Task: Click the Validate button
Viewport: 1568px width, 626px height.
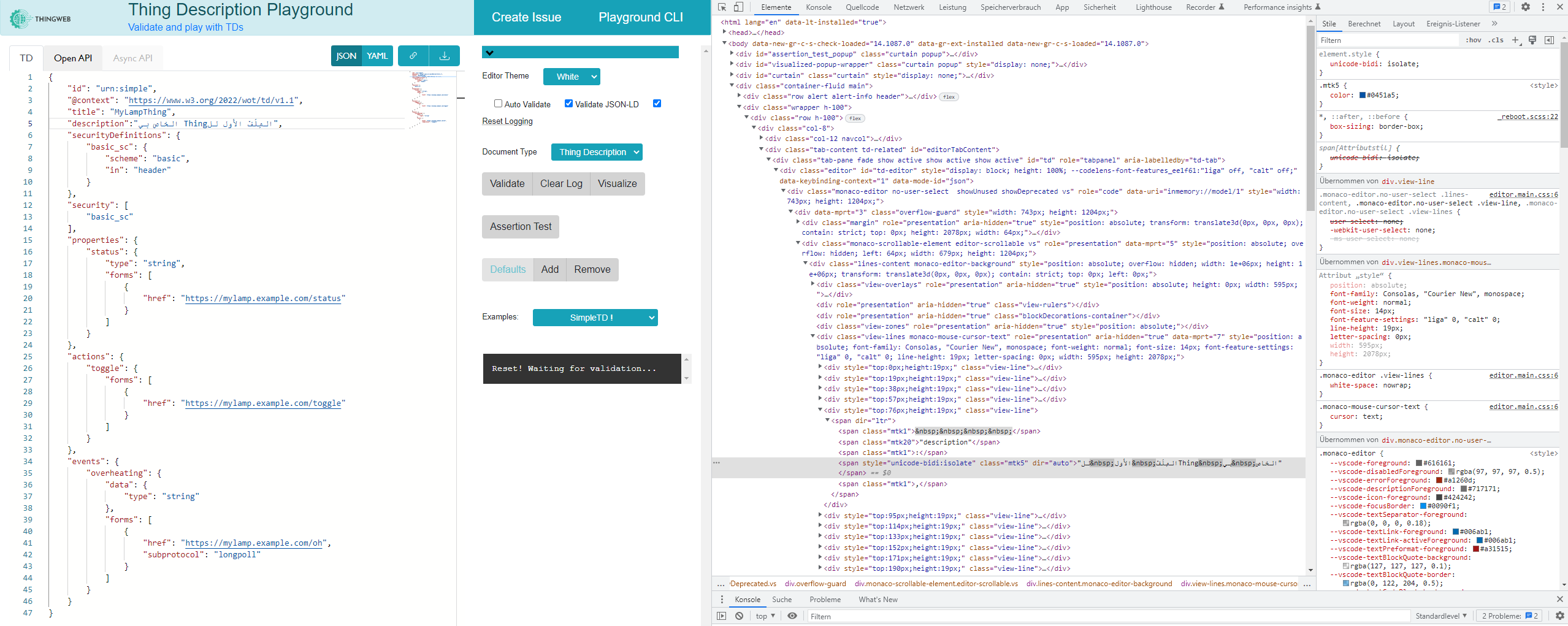Action: (x=507, y=183)
